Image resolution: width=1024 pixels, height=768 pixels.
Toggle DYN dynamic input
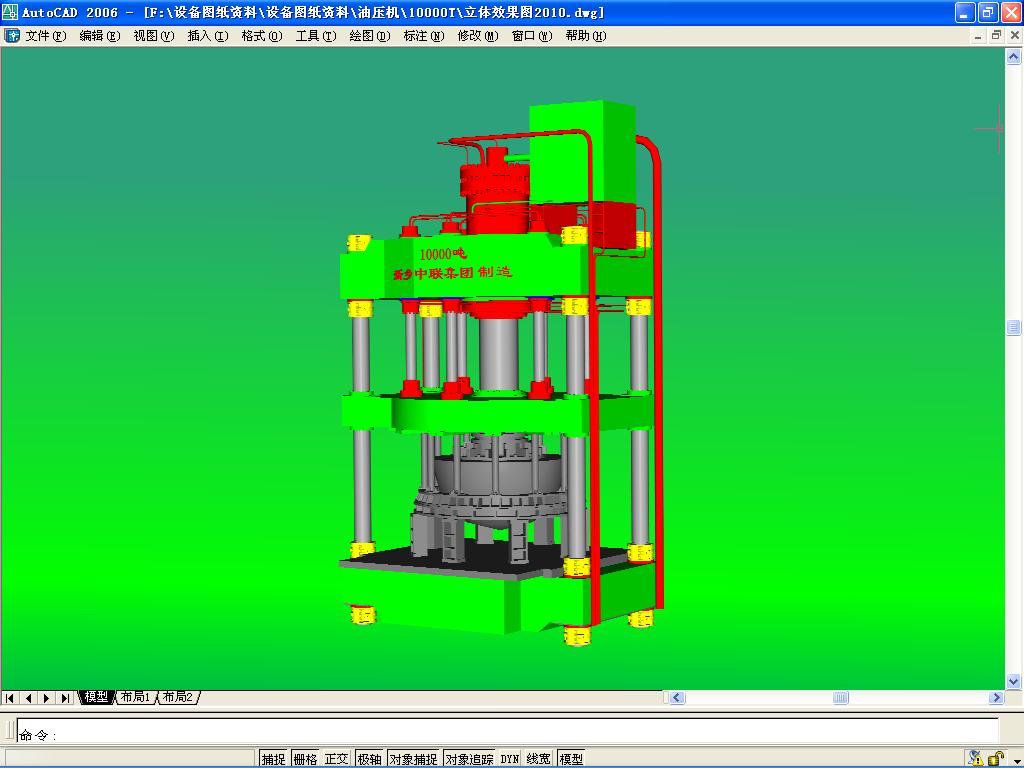point(509,759)
